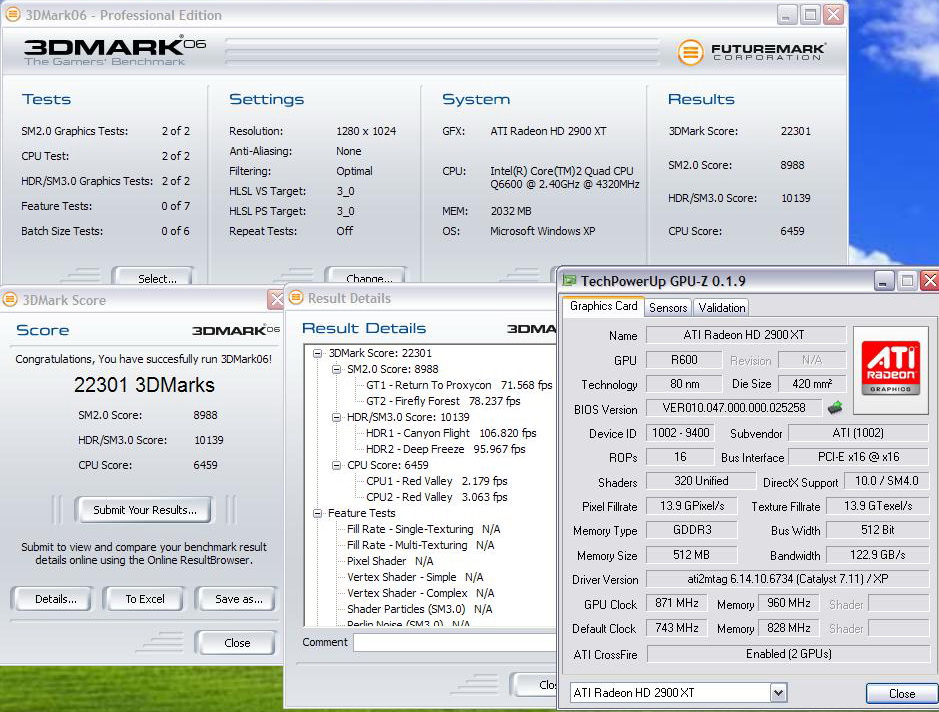Click the Bus Interface PCI-E x16 value
The width and height of the screenshot is (939, 712).
pyautogui.click(x=858, y=457)
